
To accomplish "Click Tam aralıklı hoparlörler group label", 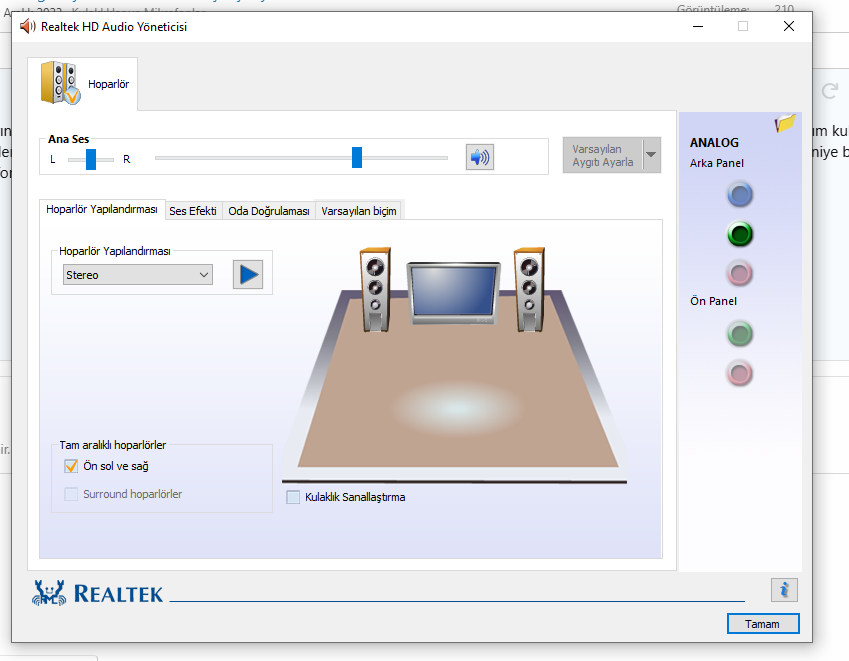I will (x=113, y=445).
